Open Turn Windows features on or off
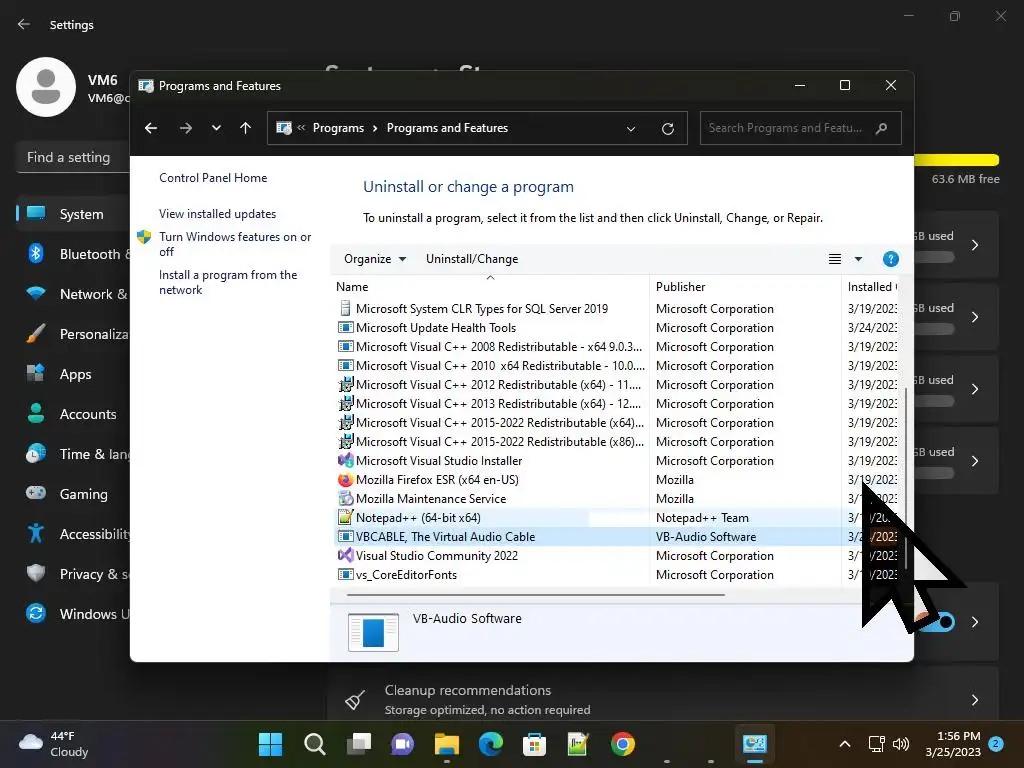Screen dimensions: 1024x768 click(x=235, y=244)
